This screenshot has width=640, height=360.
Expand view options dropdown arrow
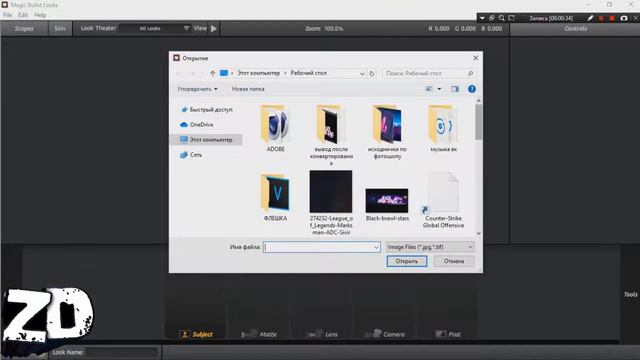click(x=439, y=89)
